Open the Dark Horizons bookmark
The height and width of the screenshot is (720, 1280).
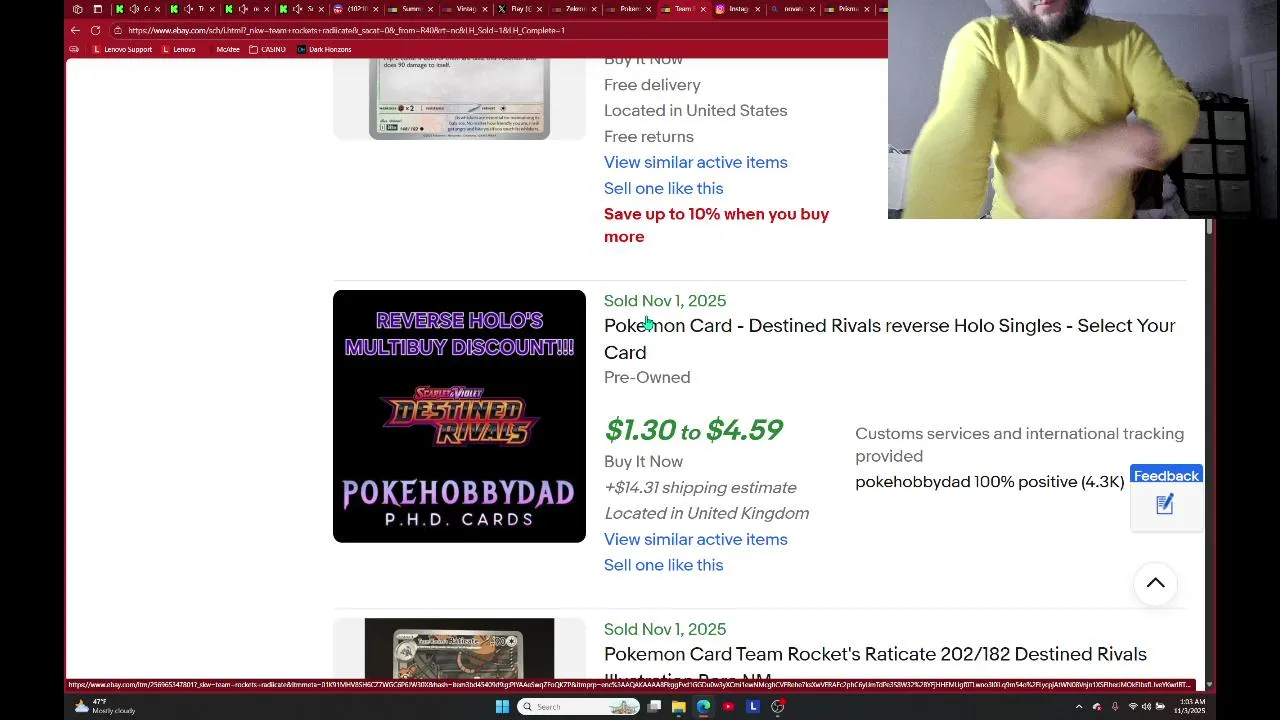pyautogui.click(x=324, y=49)
